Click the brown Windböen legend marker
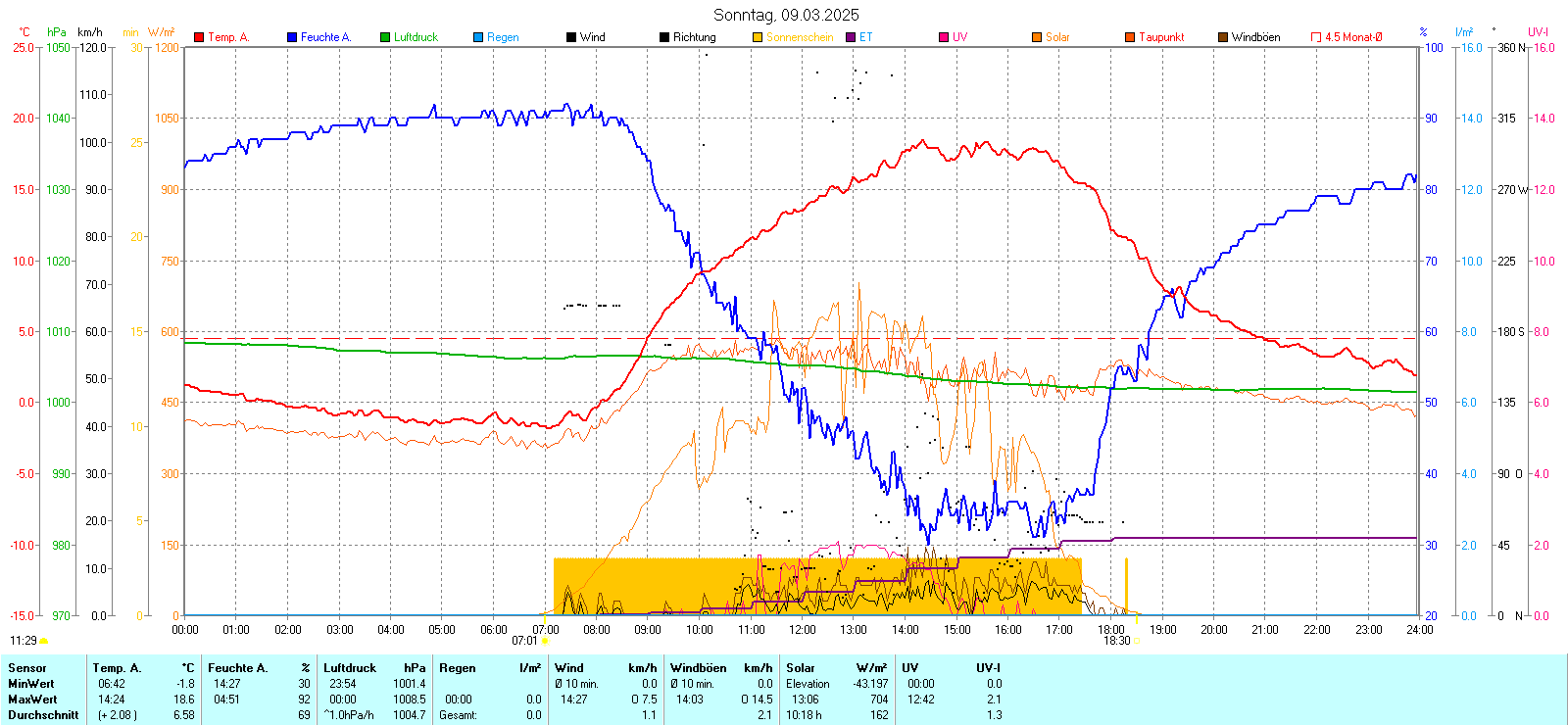 click(1223, 37)
